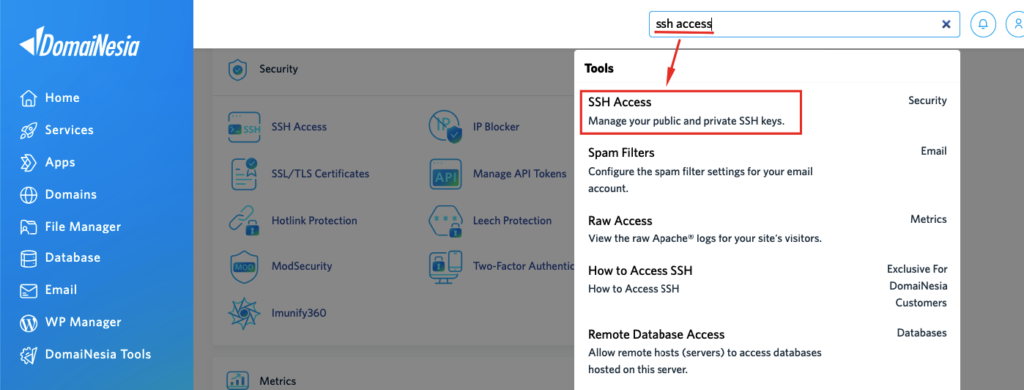Click the DomaiNesia Tools gear icon

29,355
